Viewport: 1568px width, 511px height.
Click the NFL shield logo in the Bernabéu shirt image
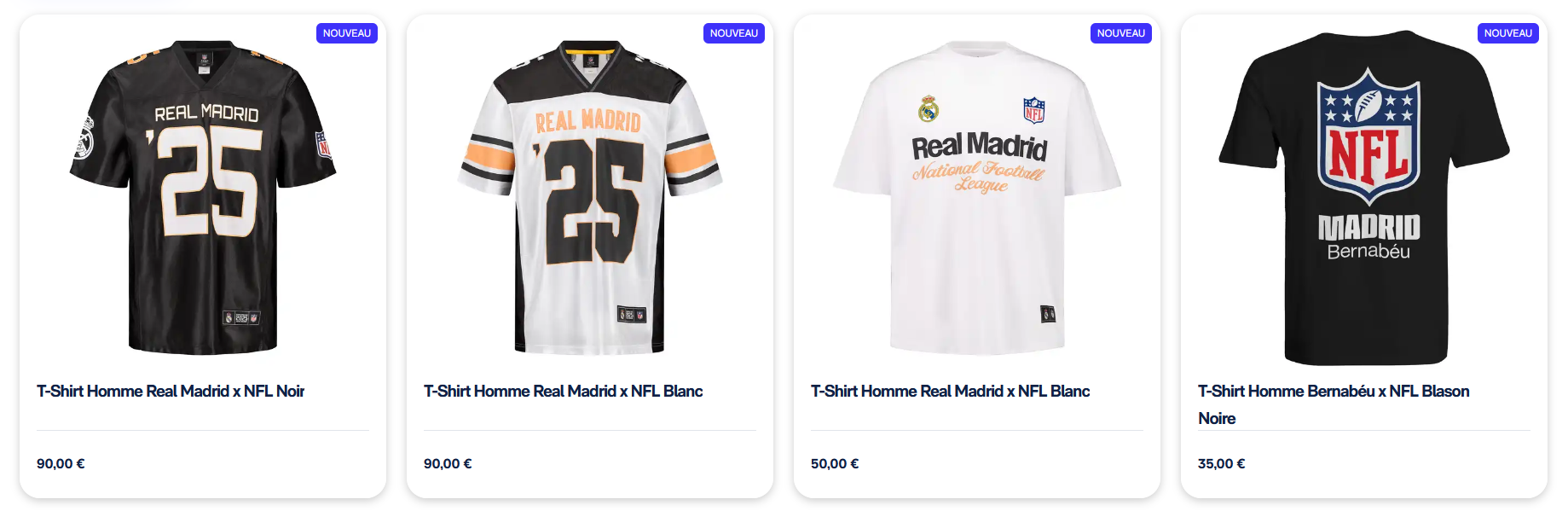[x=1368, y=136]
